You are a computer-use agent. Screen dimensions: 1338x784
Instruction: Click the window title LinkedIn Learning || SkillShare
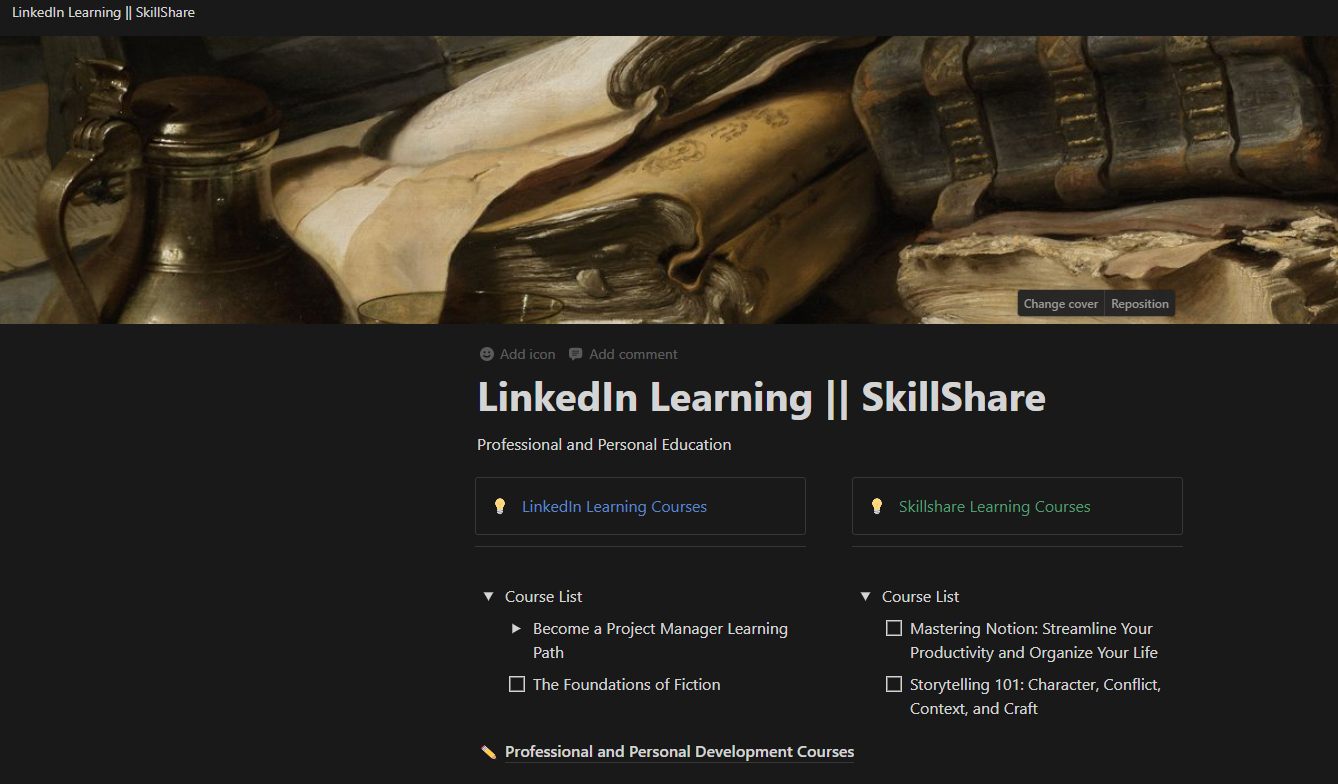(103, 12)
